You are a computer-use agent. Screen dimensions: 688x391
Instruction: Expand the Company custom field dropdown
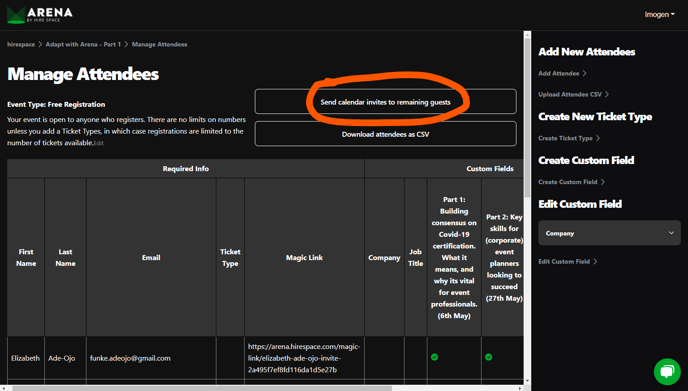click(609, 233)
